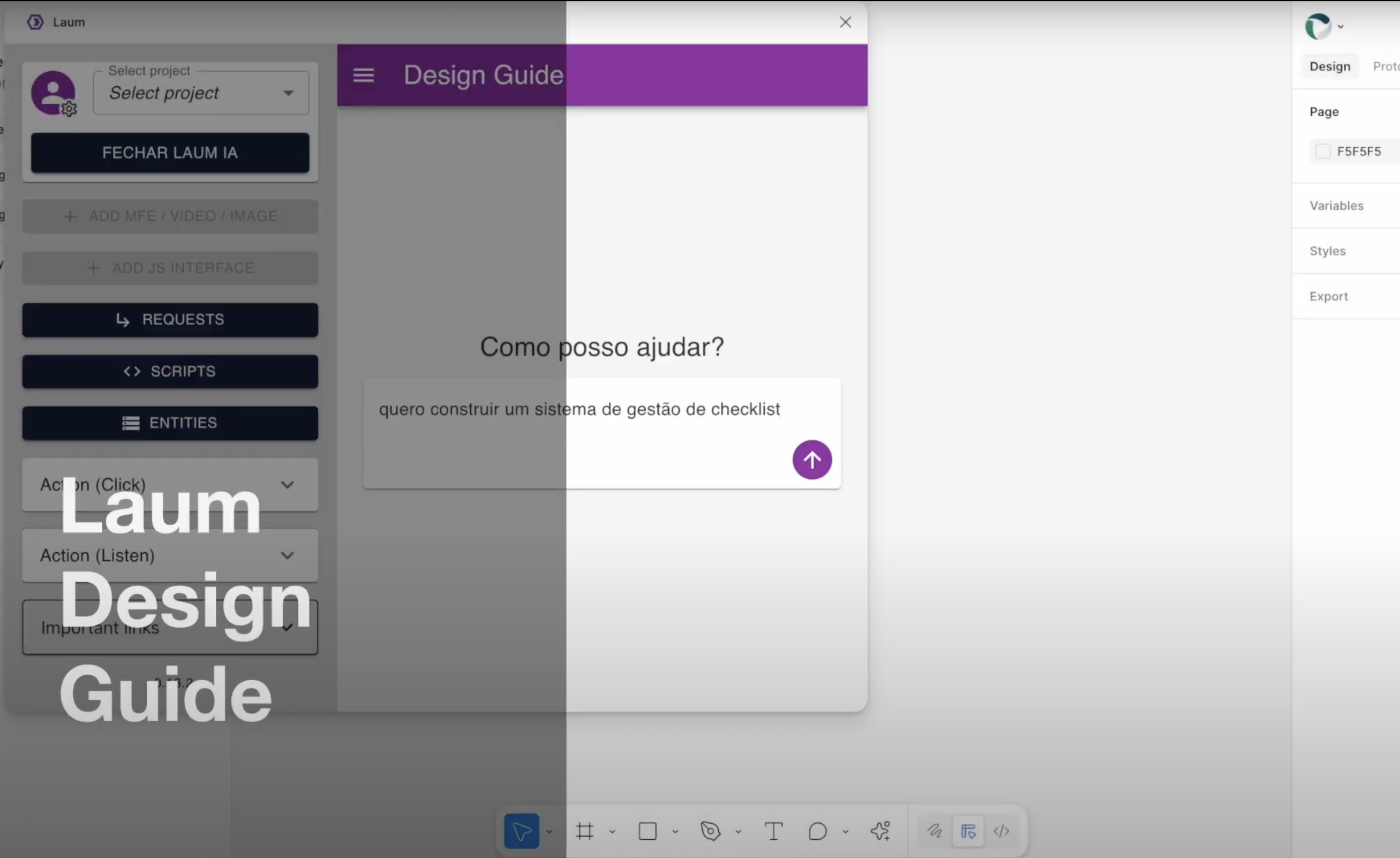
Task: Click the F5F5F5 page color swatch
Action: pyautogui.click(x=1322, y=151)
